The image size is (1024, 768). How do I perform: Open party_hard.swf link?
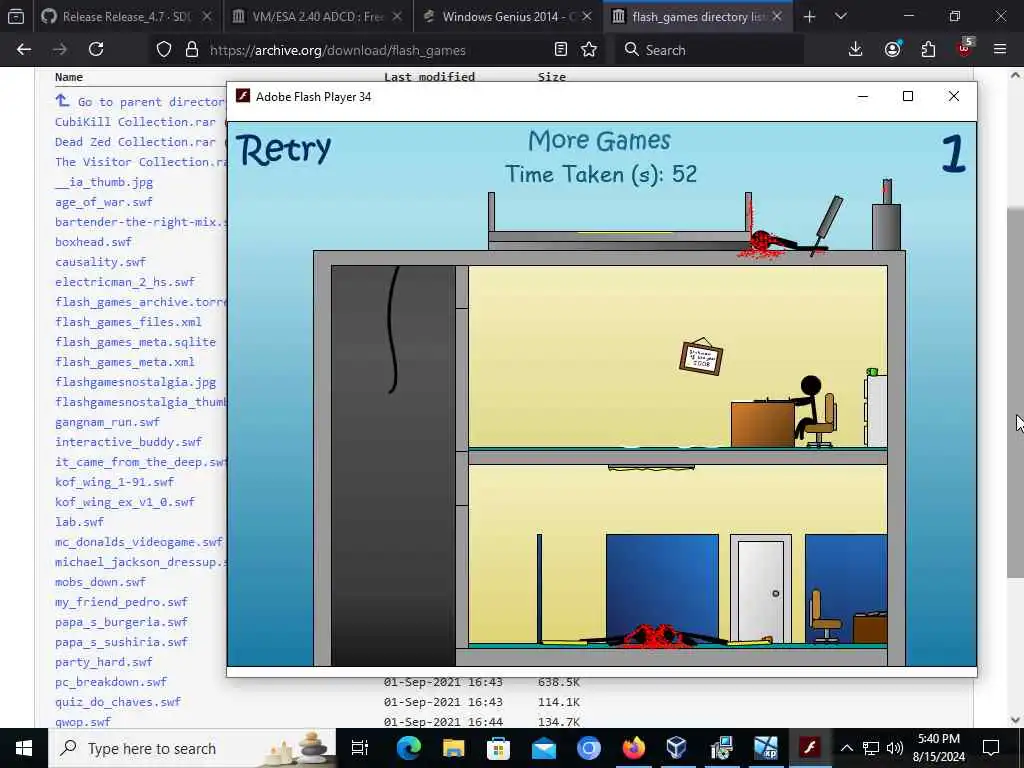[x=104, y=662]
